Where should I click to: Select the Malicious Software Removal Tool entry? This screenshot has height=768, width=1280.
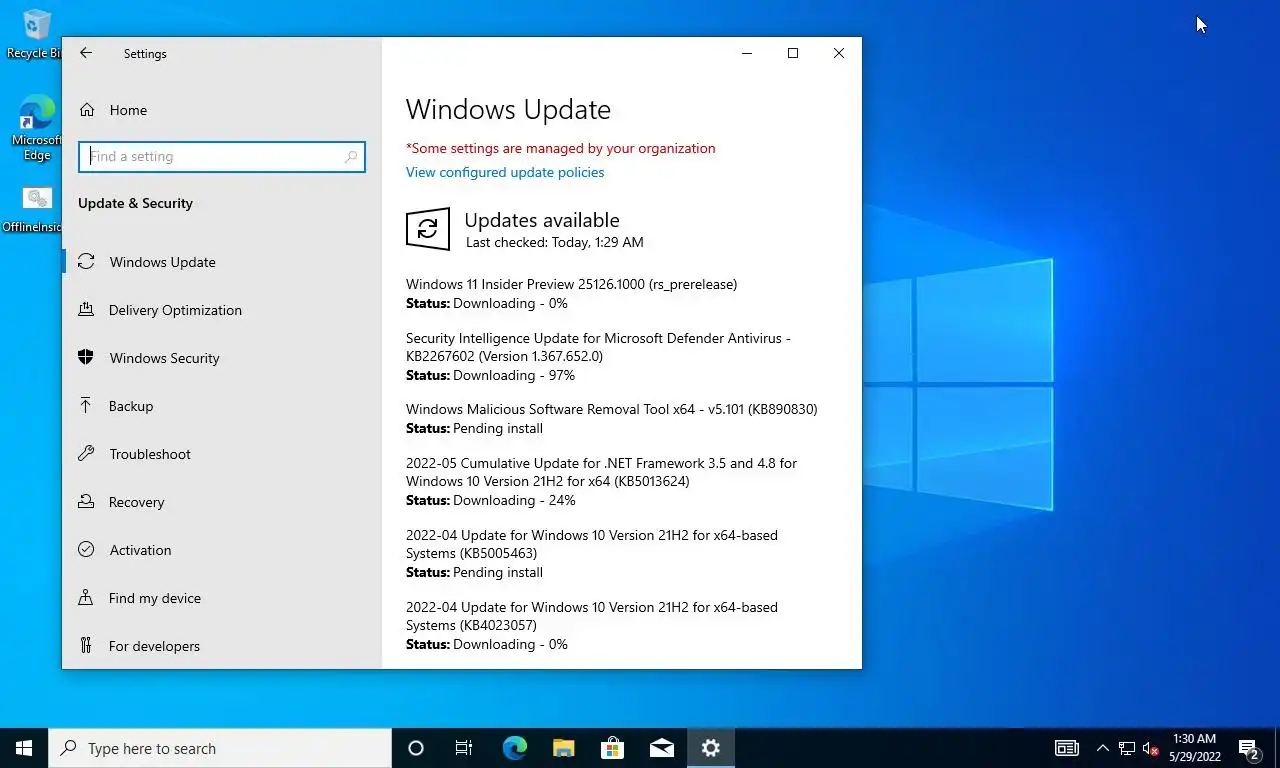coord(611,418)
